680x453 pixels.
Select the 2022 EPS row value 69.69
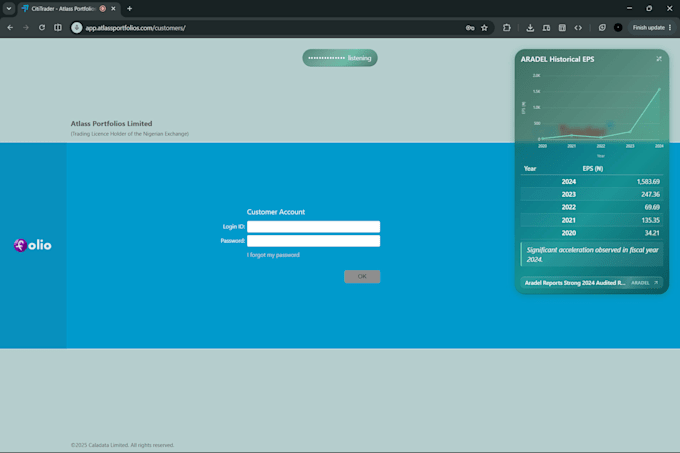click(652, 207)
